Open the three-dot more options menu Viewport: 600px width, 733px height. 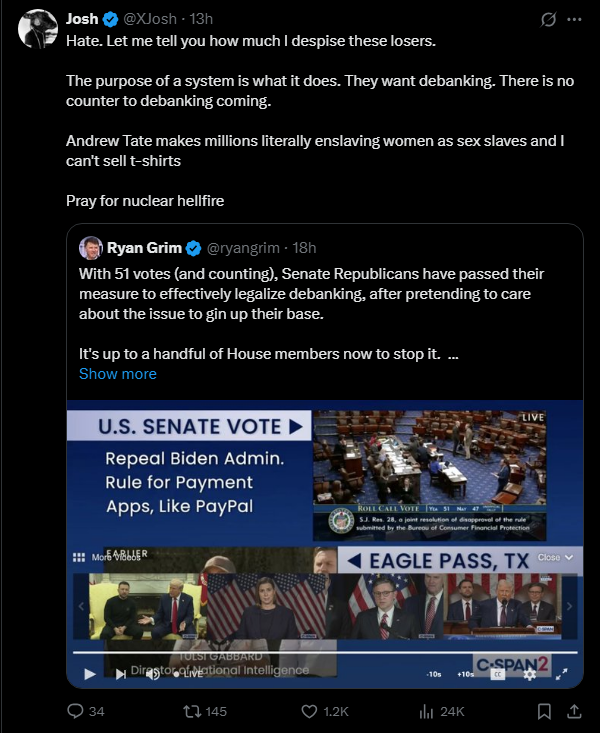pos(574,19)
